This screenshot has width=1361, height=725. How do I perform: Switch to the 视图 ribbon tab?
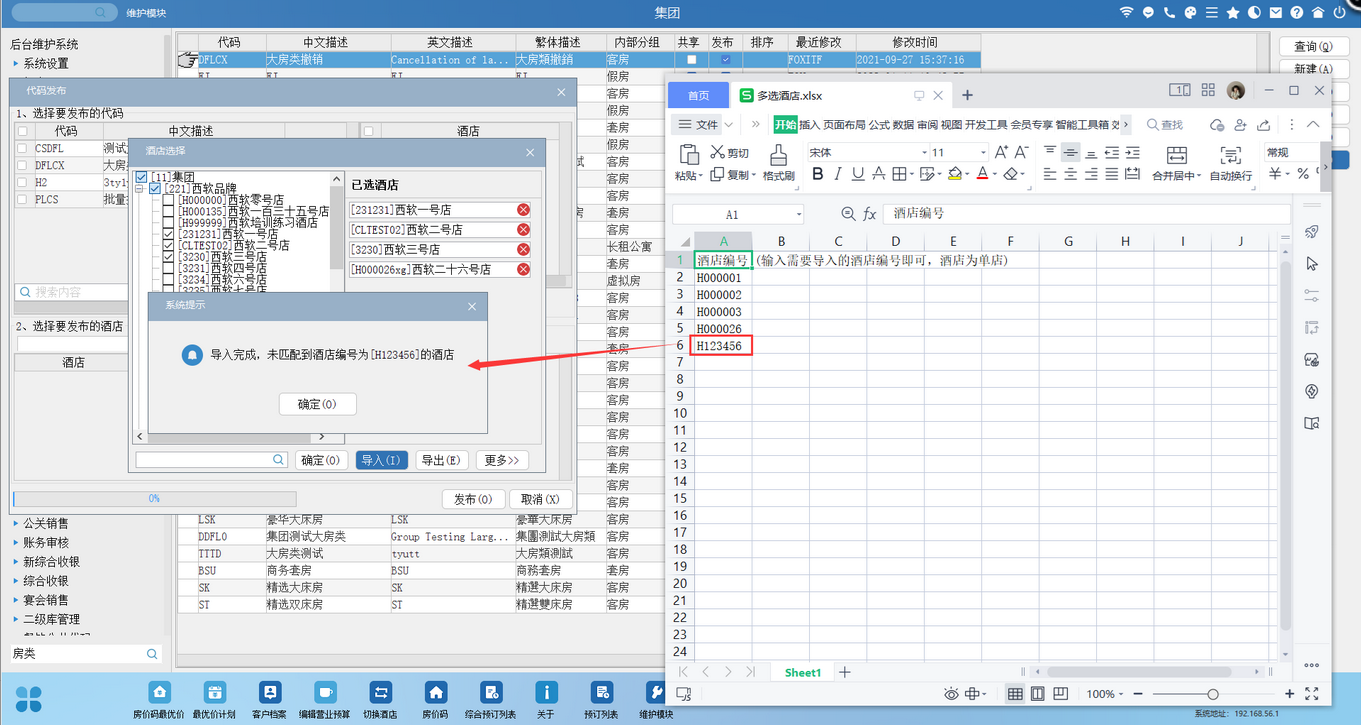point(950,125)
